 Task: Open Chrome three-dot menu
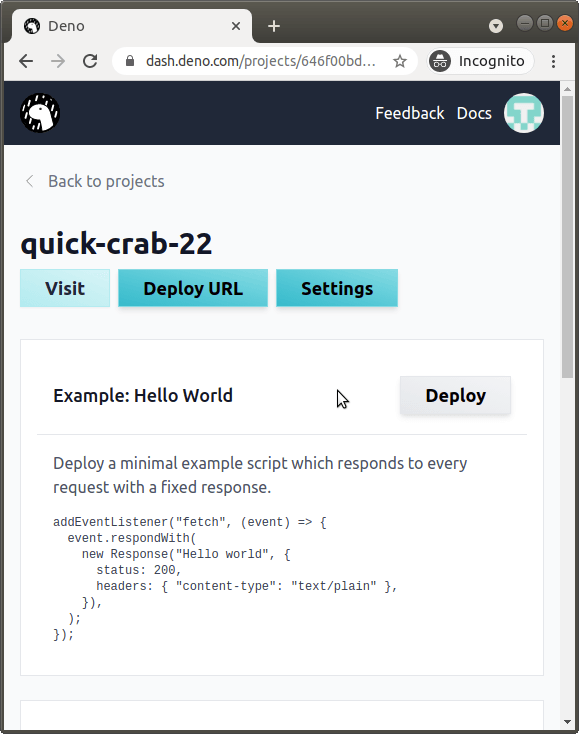click(553, 61)
